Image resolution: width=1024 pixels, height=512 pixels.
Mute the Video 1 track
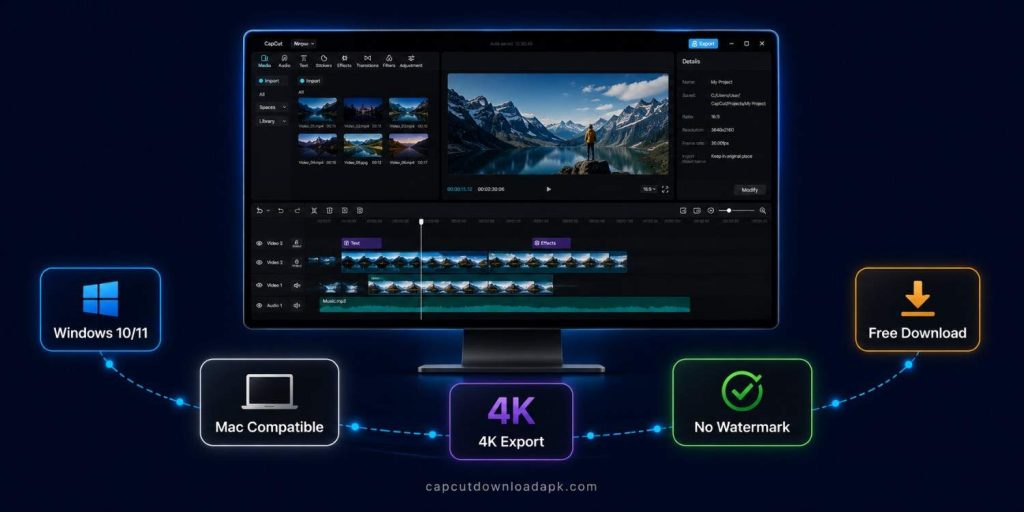pos(296,285)
